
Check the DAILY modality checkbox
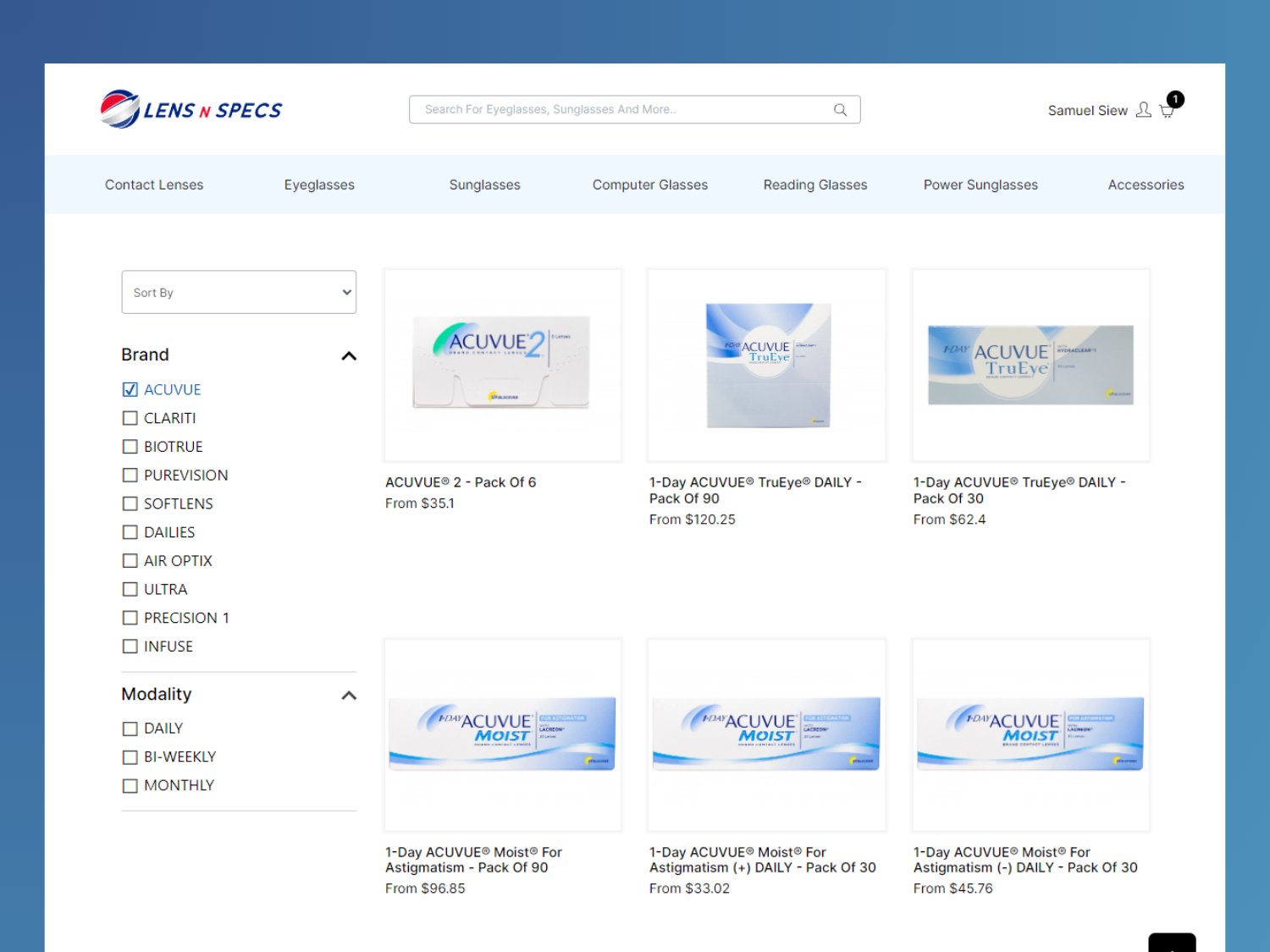click(x=130, y=729)
